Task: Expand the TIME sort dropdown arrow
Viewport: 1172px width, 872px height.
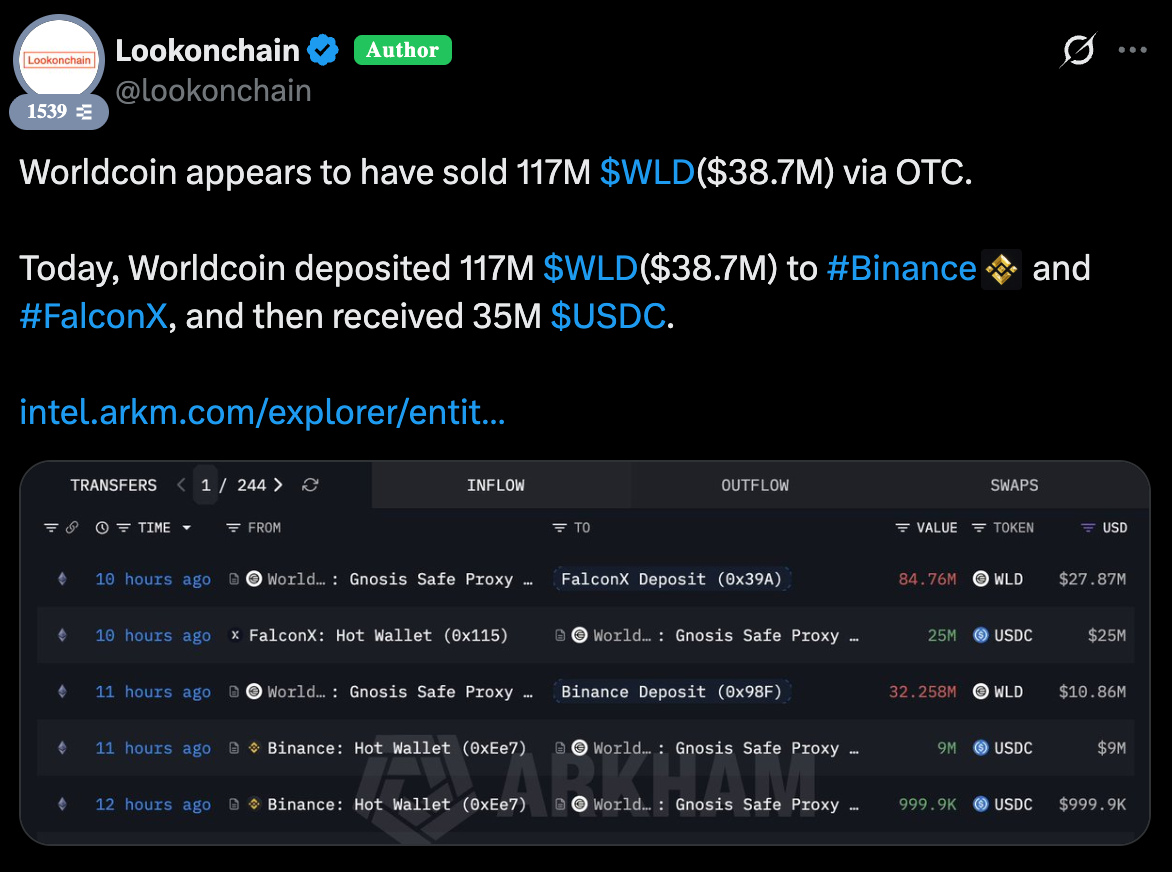Action: click(x=186, y=528)
